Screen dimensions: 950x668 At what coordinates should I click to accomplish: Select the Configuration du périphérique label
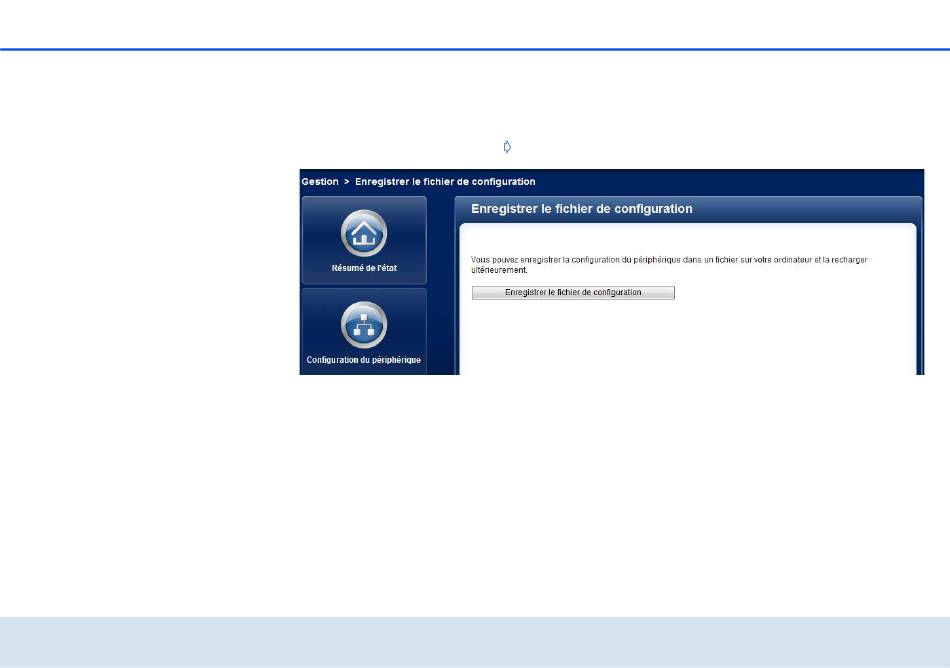coord(364,360)
